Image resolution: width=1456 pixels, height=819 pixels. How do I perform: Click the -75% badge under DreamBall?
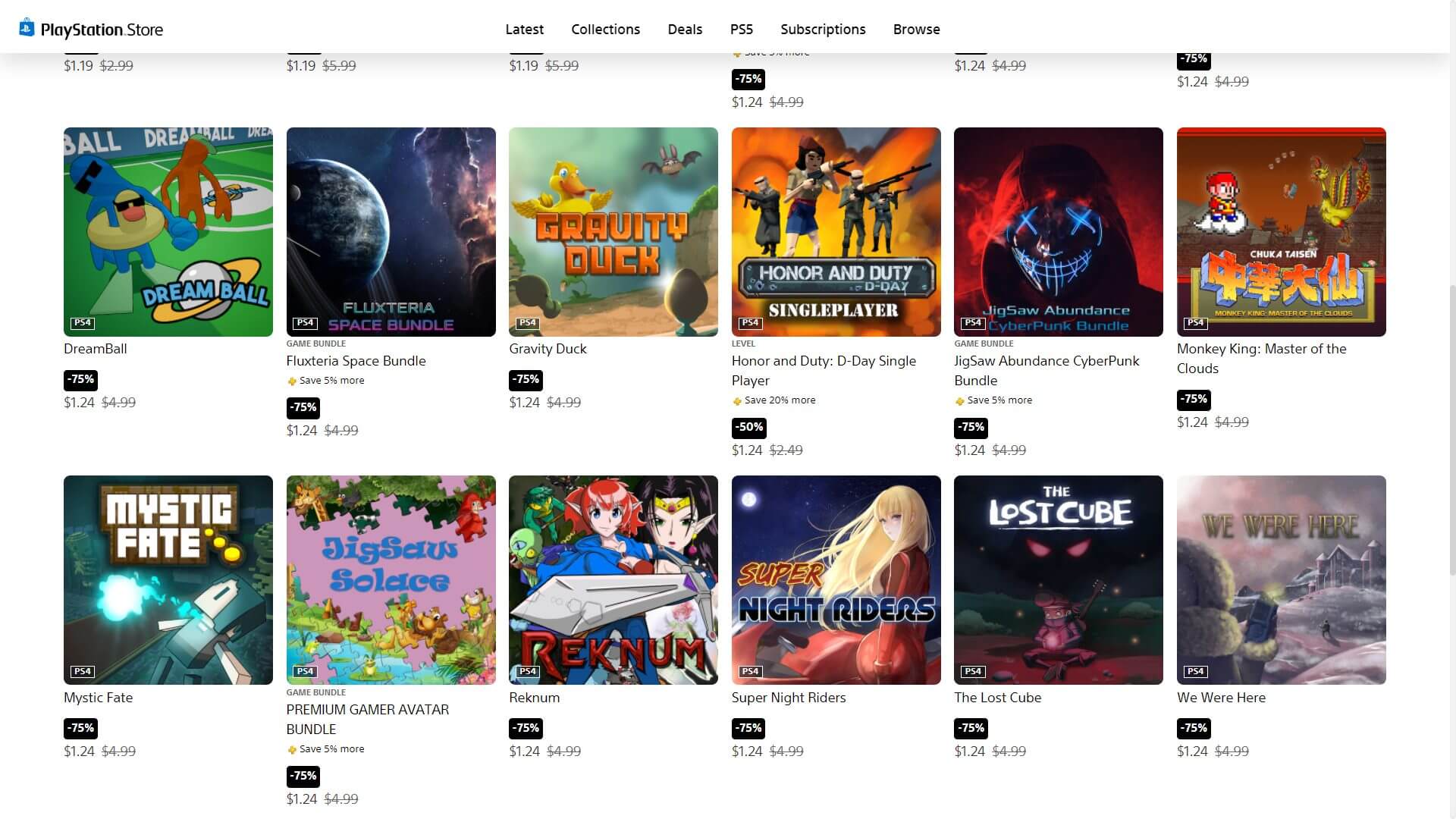click(x=80, y=379)
